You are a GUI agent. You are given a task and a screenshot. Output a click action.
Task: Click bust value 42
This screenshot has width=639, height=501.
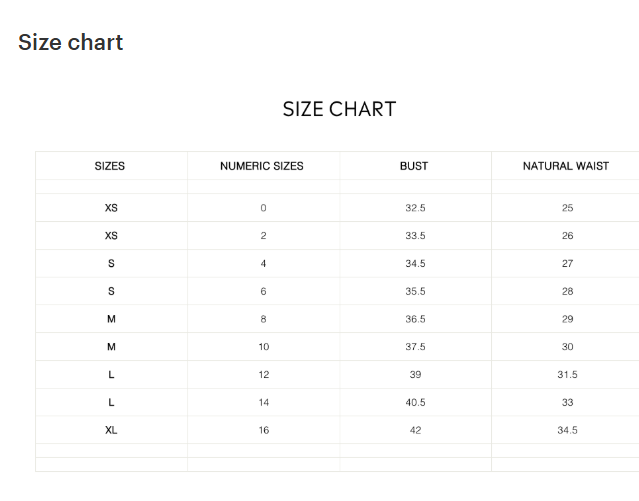click(x=415, y=430)
